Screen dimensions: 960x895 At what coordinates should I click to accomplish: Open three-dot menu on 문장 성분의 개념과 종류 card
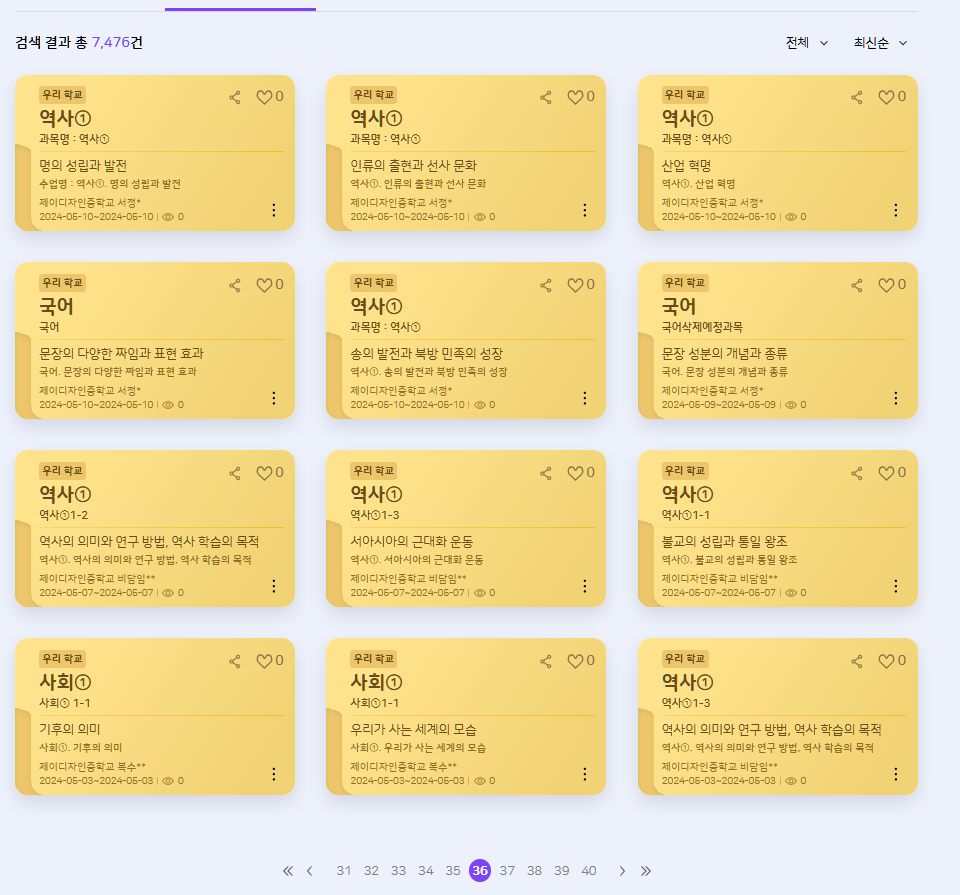(x=895, y=398)
